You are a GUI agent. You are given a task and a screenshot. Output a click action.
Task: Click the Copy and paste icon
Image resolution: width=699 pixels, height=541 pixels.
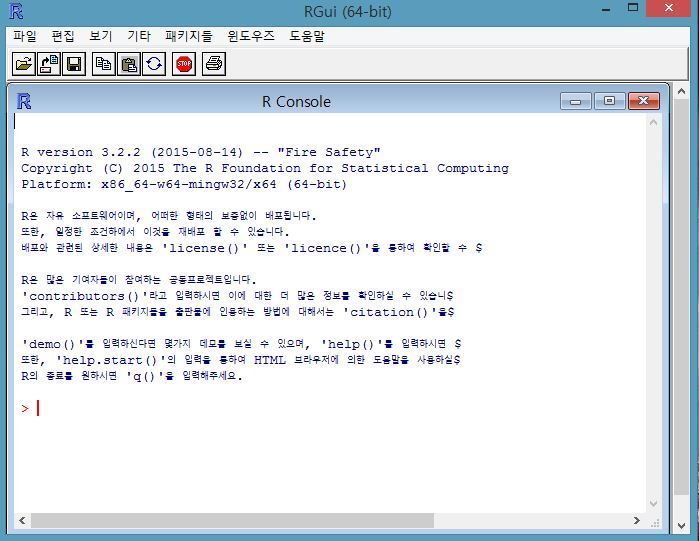(154, 64)
